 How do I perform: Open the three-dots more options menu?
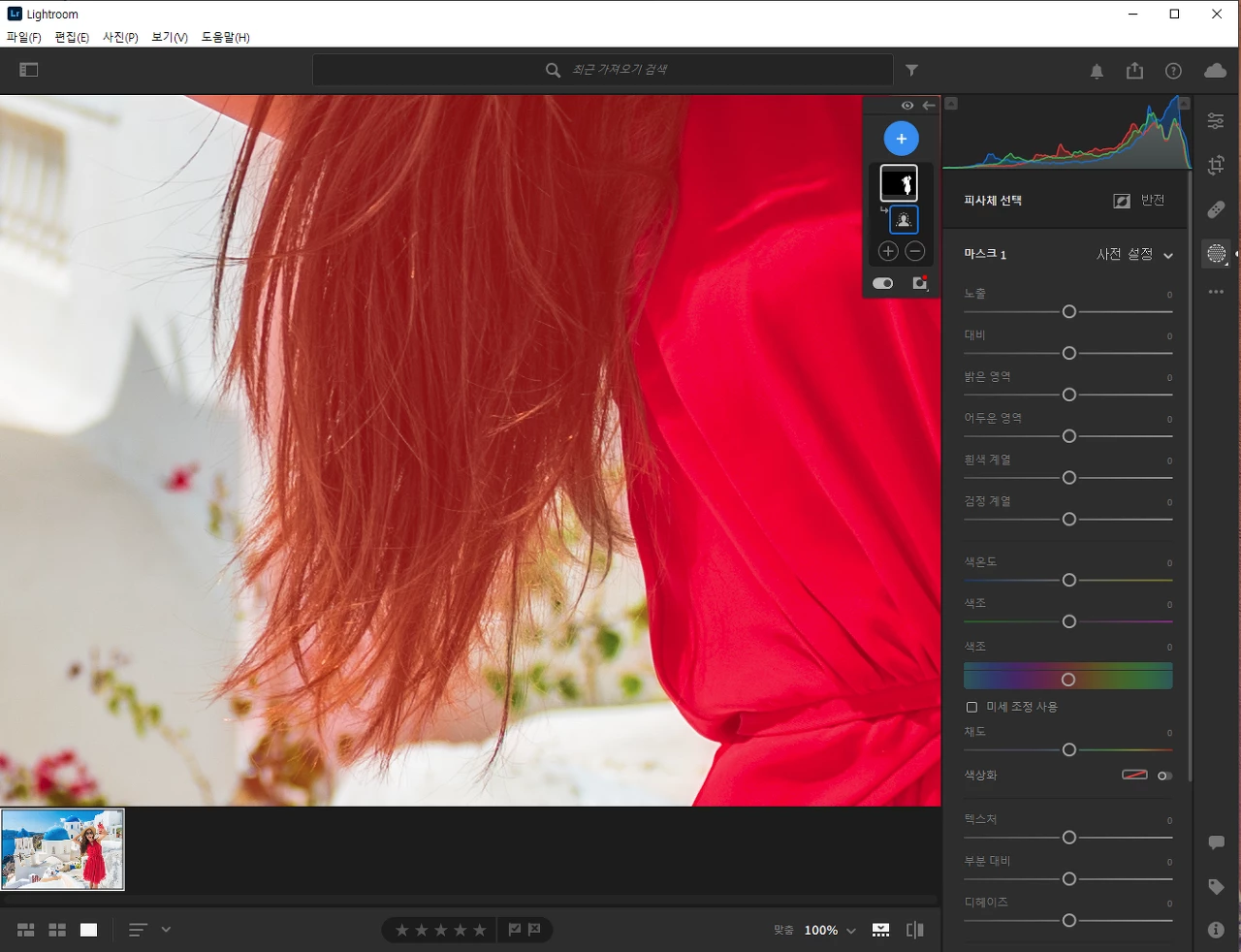point(1216,292)
